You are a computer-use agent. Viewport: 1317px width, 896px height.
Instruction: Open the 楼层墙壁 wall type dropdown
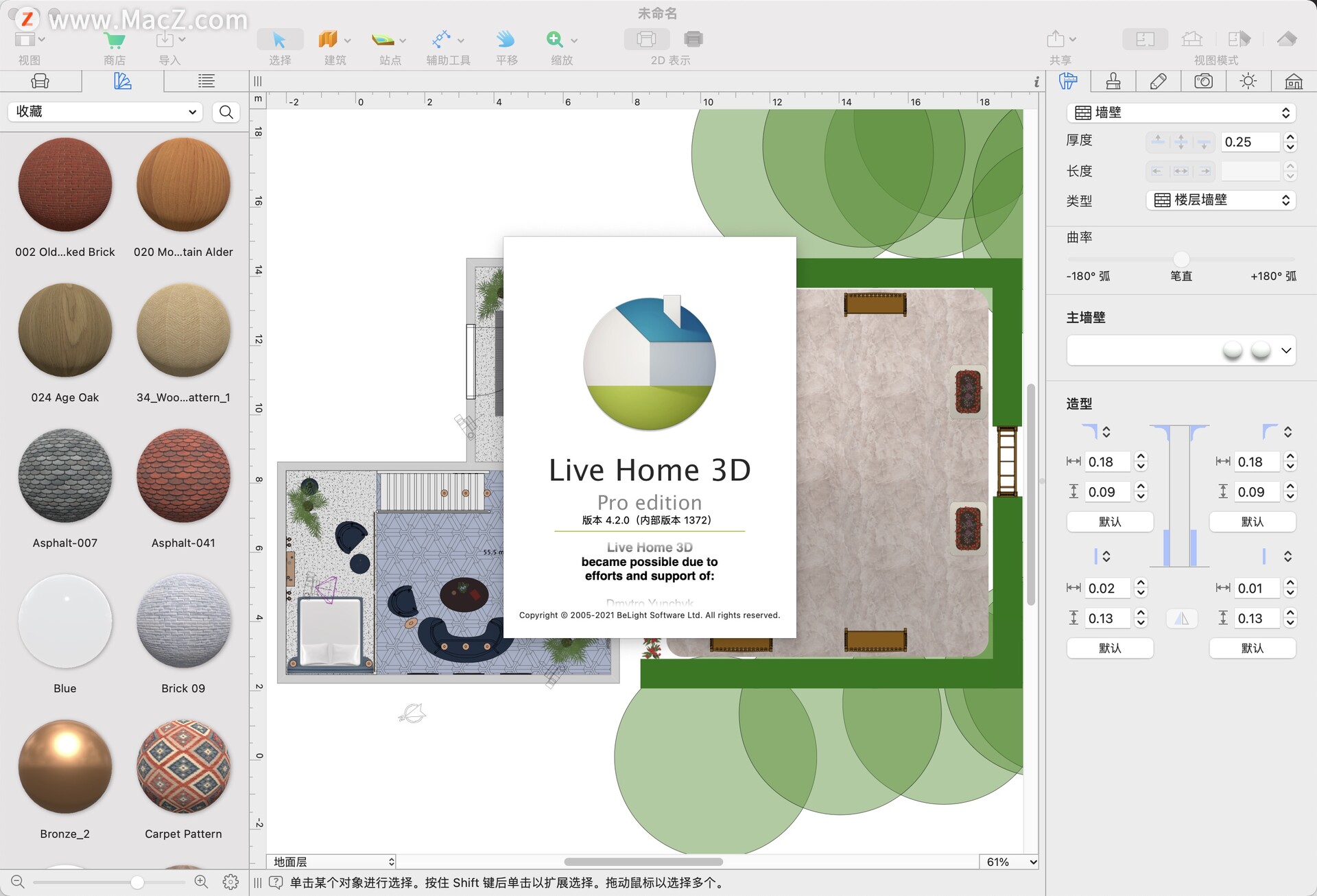pyautogui.click(x=1221, y=200)
